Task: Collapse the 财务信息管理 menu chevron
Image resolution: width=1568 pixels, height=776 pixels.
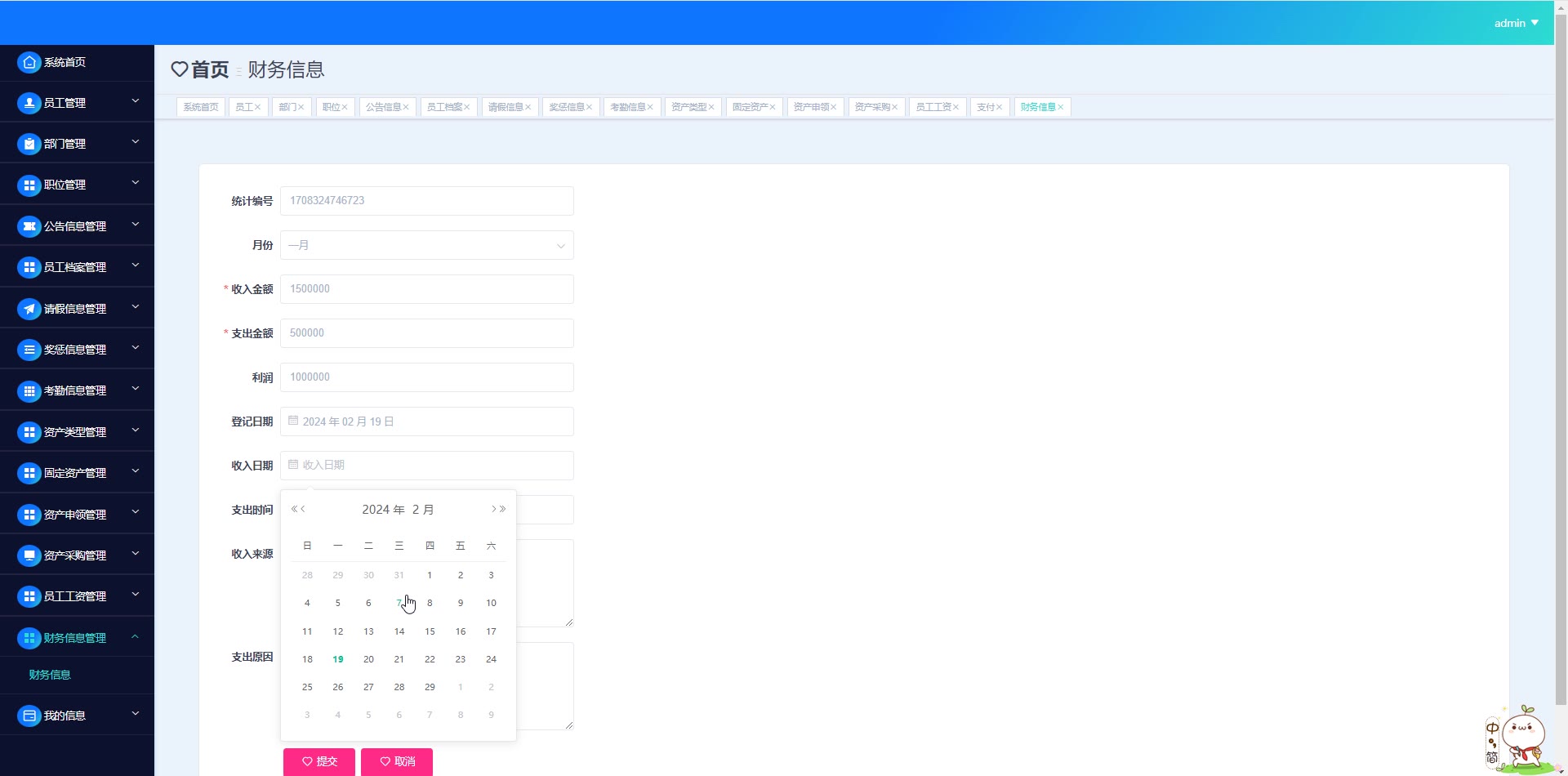Action: pyautogui.click(x=136, y=636)
